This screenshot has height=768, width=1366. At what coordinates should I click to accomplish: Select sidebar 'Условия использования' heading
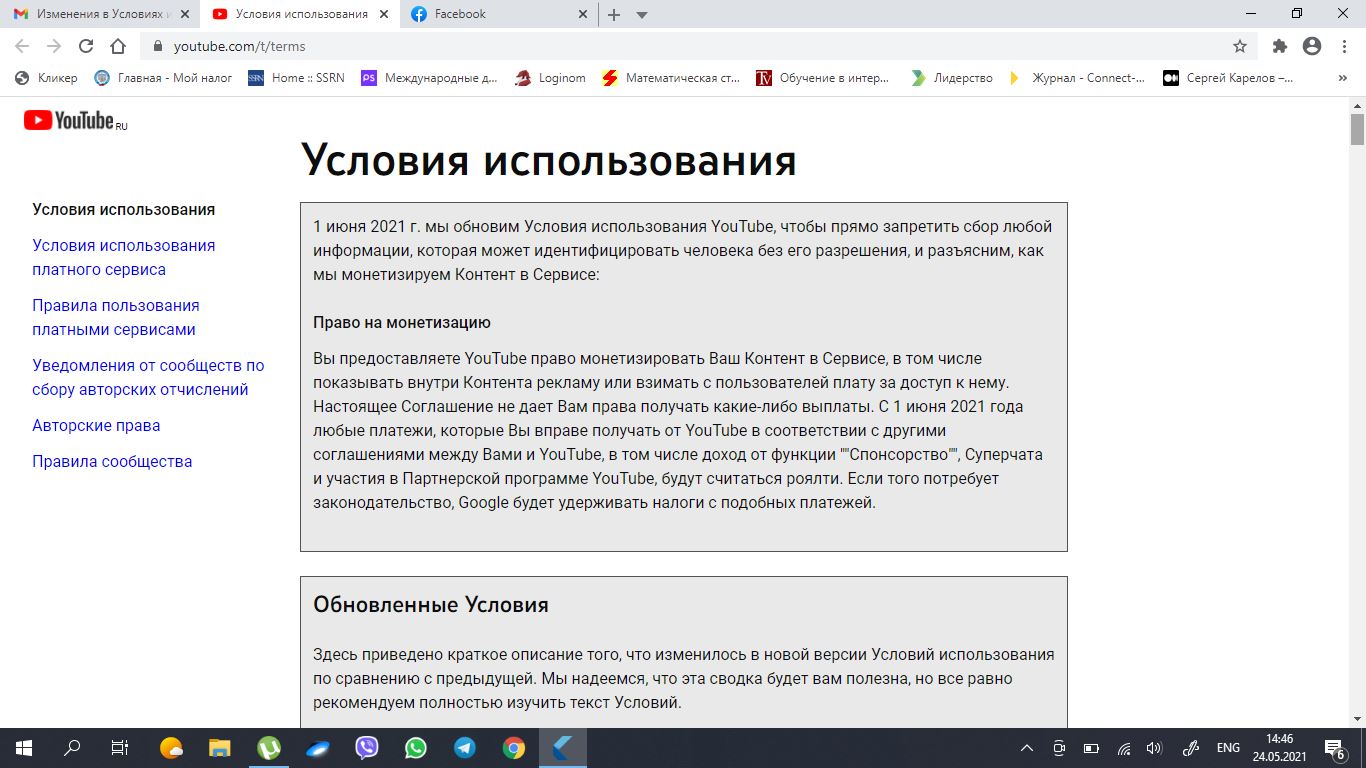pos(124,209)
